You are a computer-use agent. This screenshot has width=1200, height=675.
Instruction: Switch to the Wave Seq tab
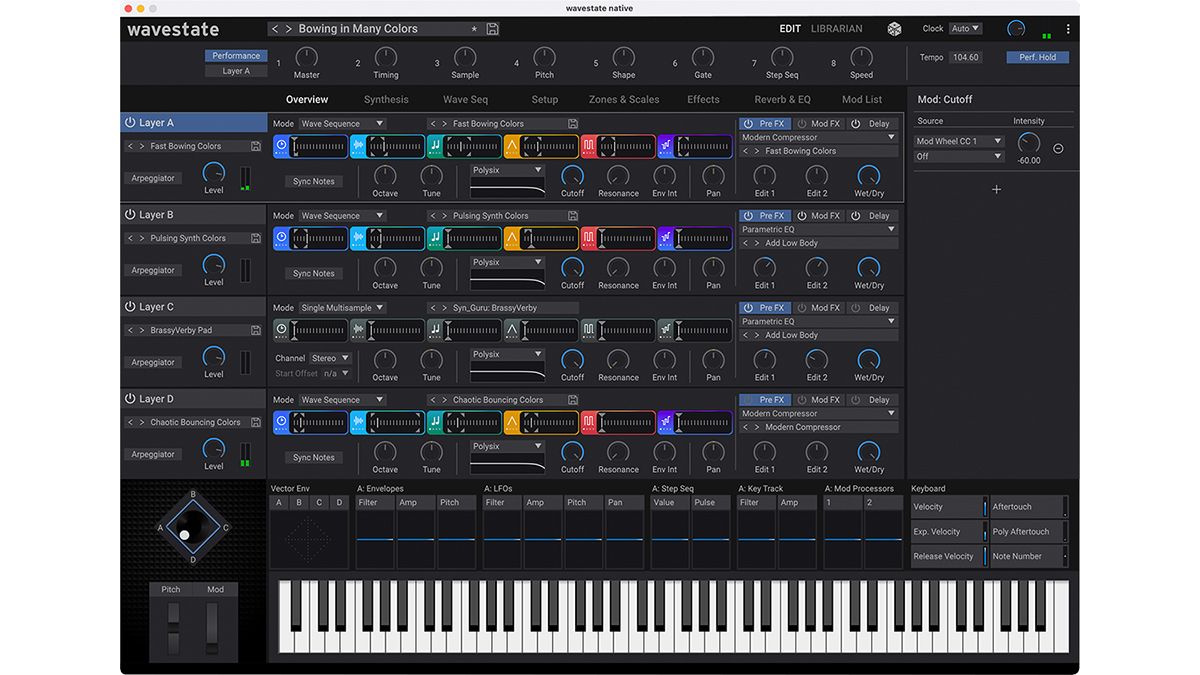465,99
